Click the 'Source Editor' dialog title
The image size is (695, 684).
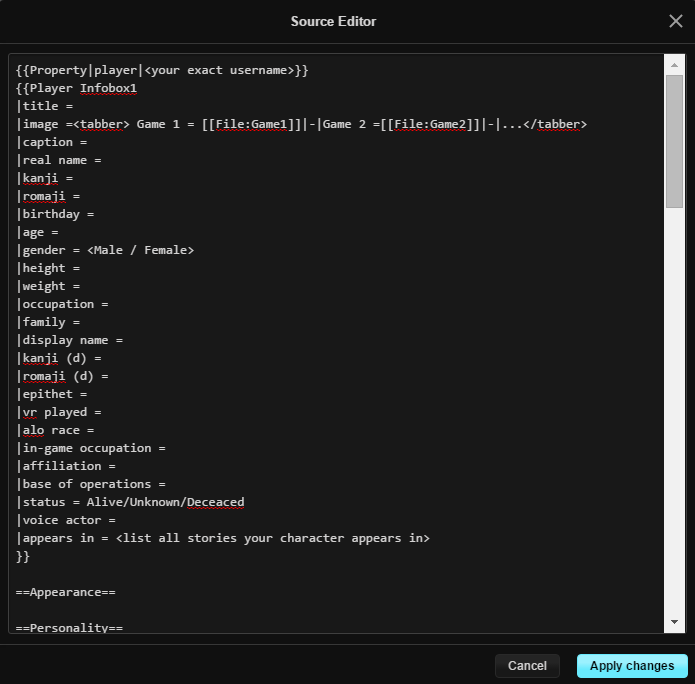[x=333, y=21]
